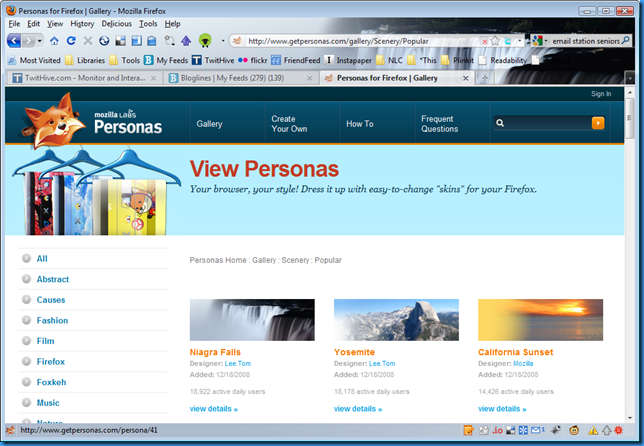Click the blue snowflake status bar icon
The height and width of the screenshot is (446, 644).
[523, 430]
